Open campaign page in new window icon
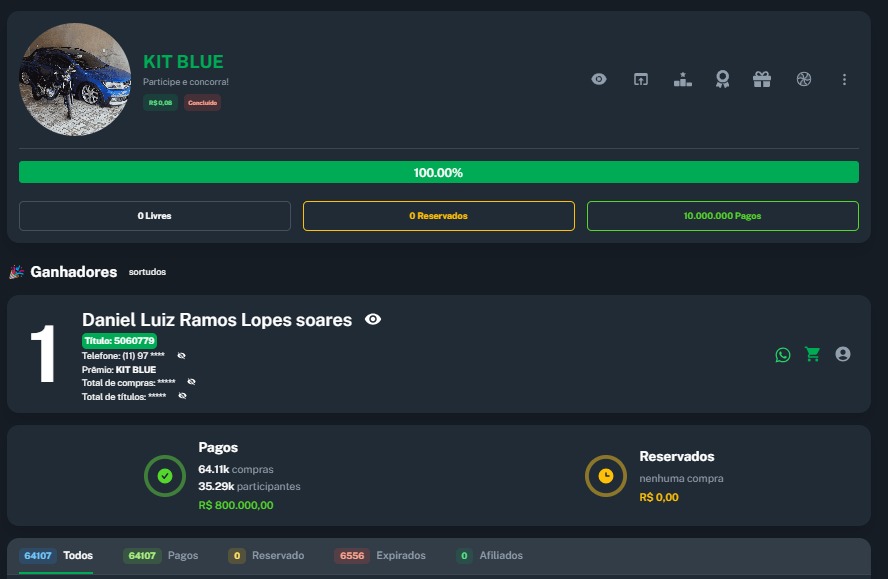 click(x=641, y=79)
